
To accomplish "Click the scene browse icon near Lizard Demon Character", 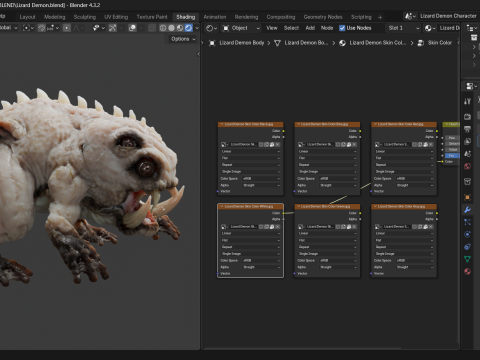I will [x=410, y=16].
